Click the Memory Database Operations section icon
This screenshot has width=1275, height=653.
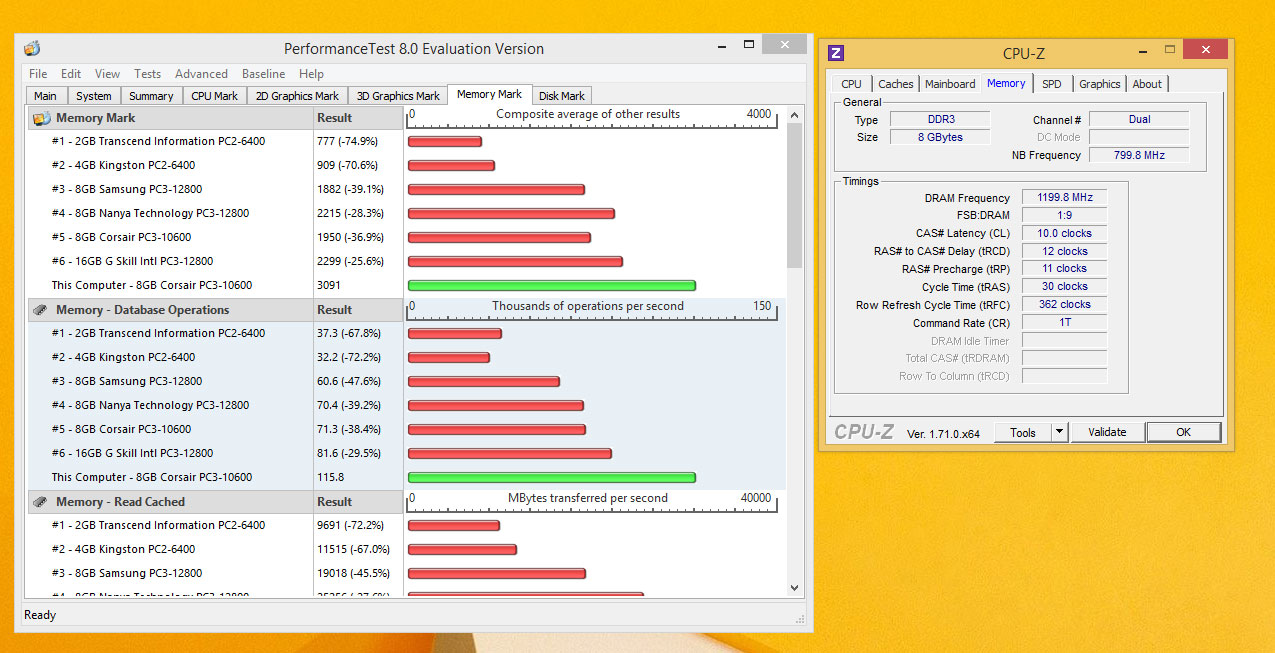41,310
